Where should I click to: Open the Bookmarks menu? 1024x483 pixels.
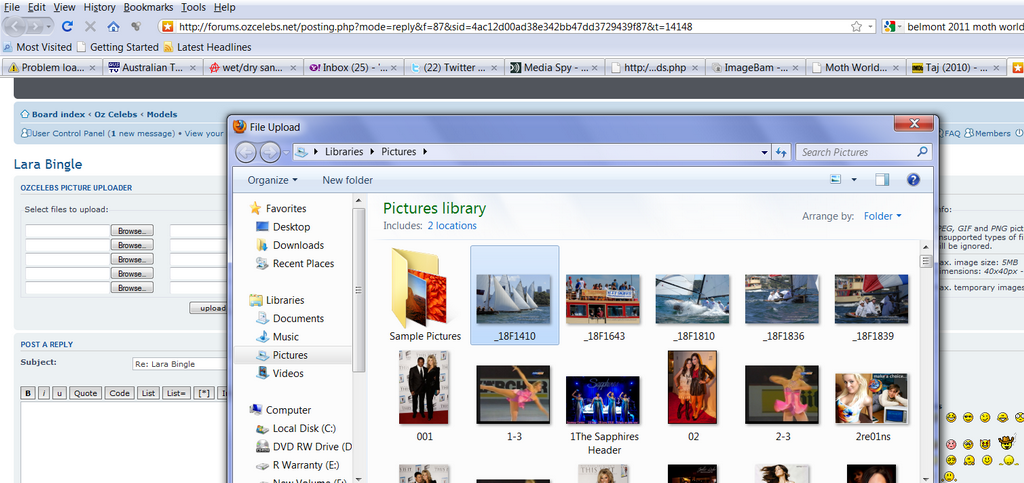tap(147, 7)
